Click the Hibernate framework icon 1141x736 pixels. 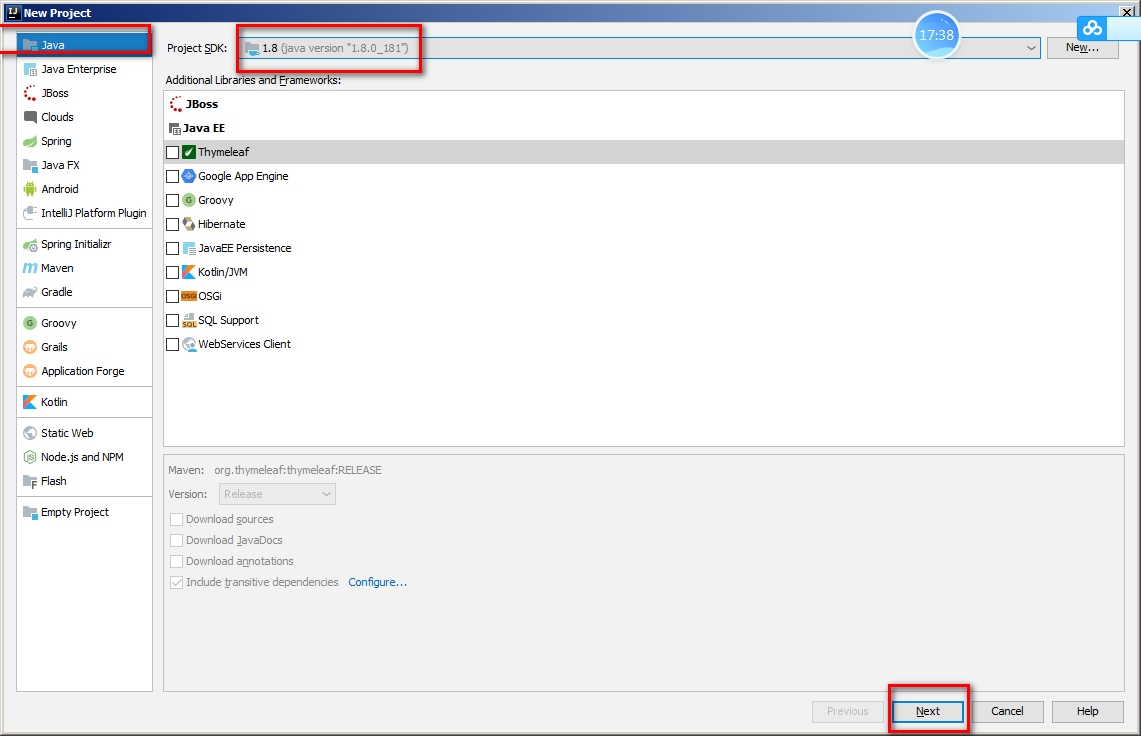(189, 224)
